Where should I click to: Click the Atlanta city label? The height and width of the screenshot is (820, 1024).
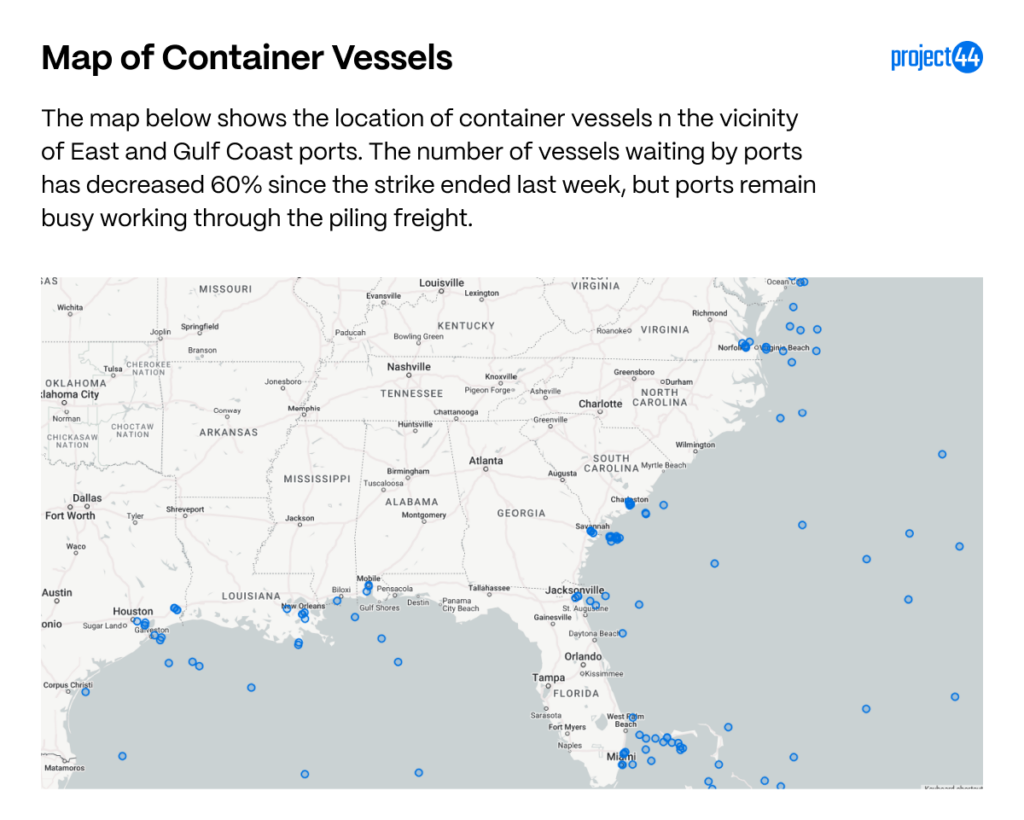tap(486, 460)
